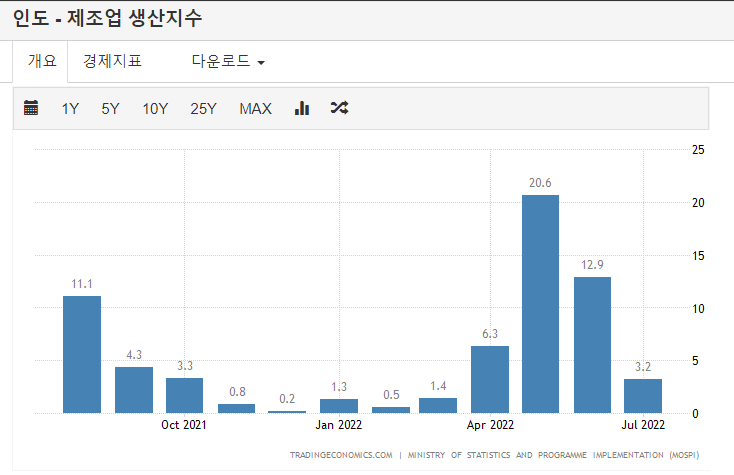
Task: Click the '15' y-axis label
Action: pyautogui.click(x=698, y=256)
